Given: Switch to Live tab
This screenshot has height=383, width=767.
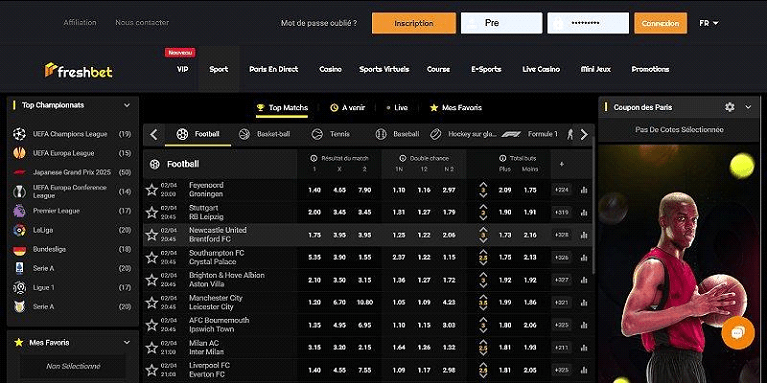Looking at the screenshot, I should 397,108.
